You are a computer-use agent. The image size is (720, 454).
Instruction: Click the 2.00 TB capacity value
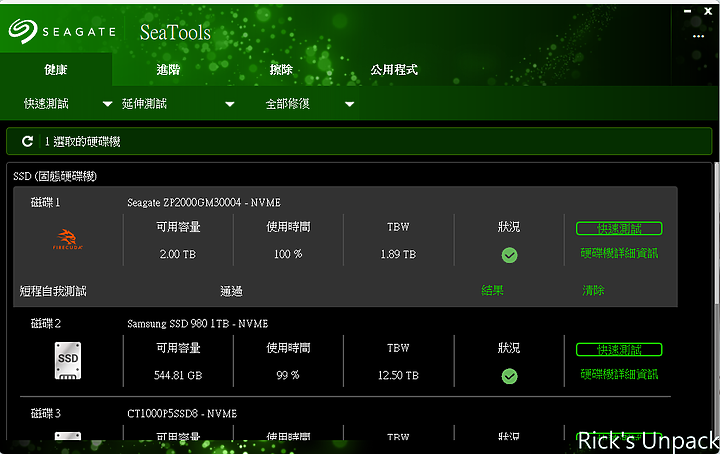tap(178, 254)
